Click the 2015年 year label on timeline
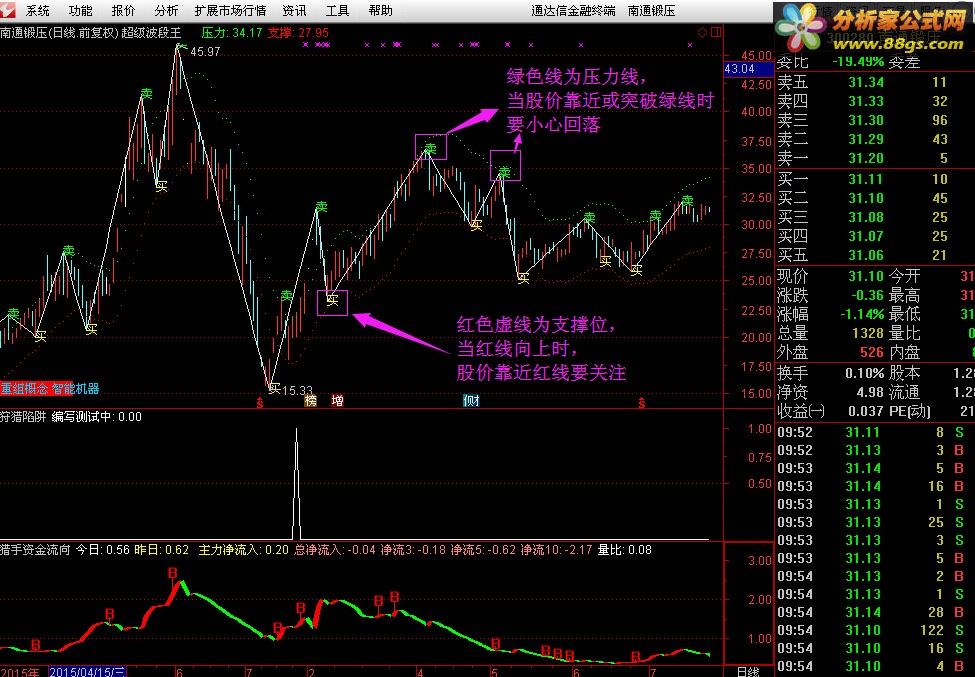 coord(20,672)
